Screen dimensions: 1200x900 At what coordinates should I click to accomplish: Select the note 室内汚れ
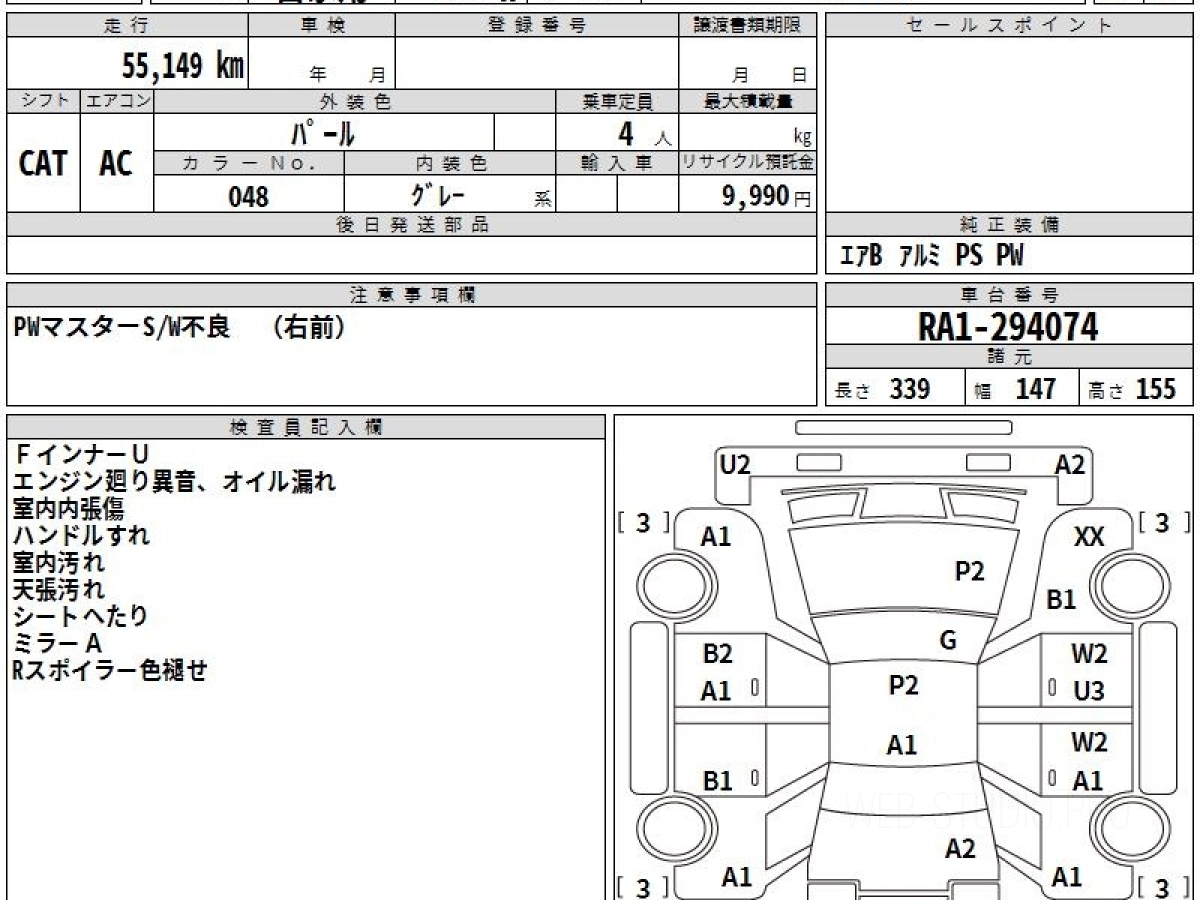coord(59,563)
